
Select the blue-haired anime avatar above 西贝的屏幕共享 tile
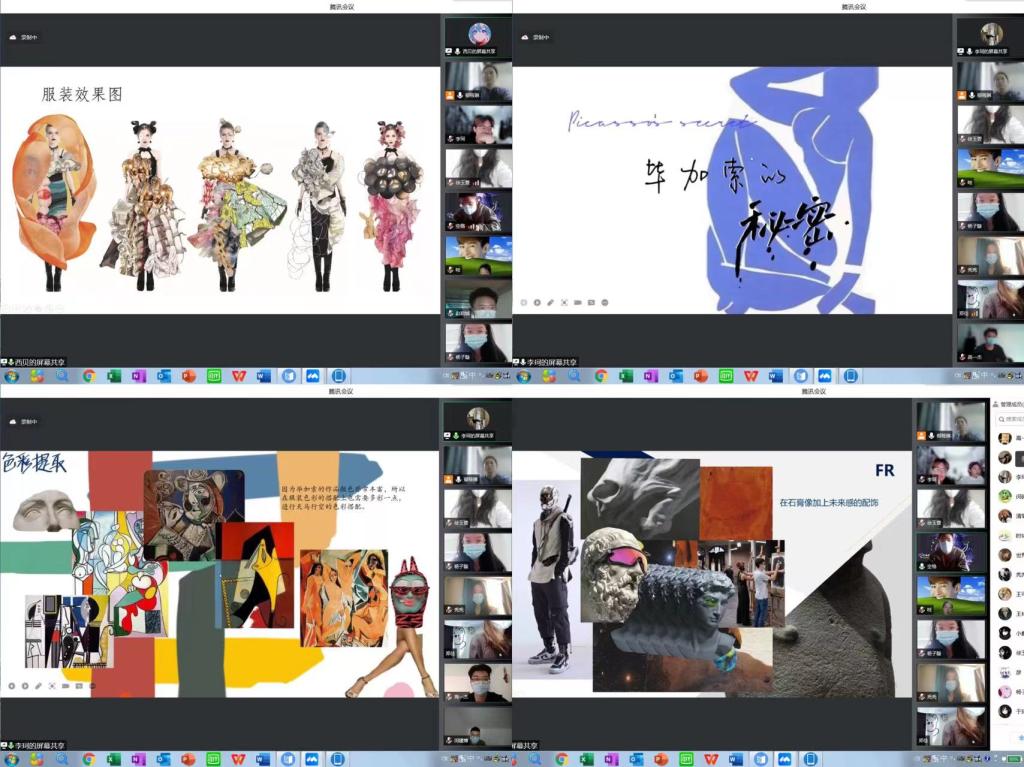click(479, 33)
